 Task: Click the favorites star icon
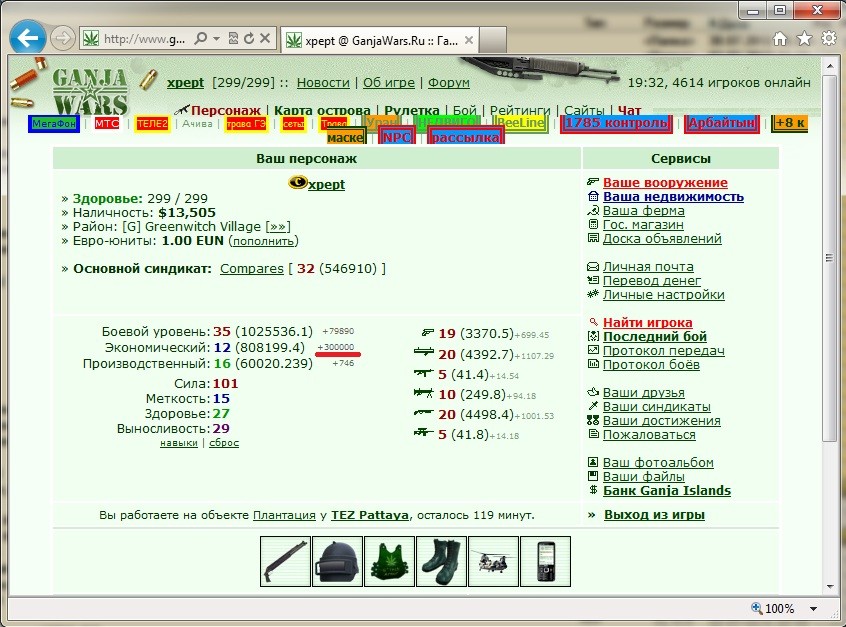tap(804, 38)
